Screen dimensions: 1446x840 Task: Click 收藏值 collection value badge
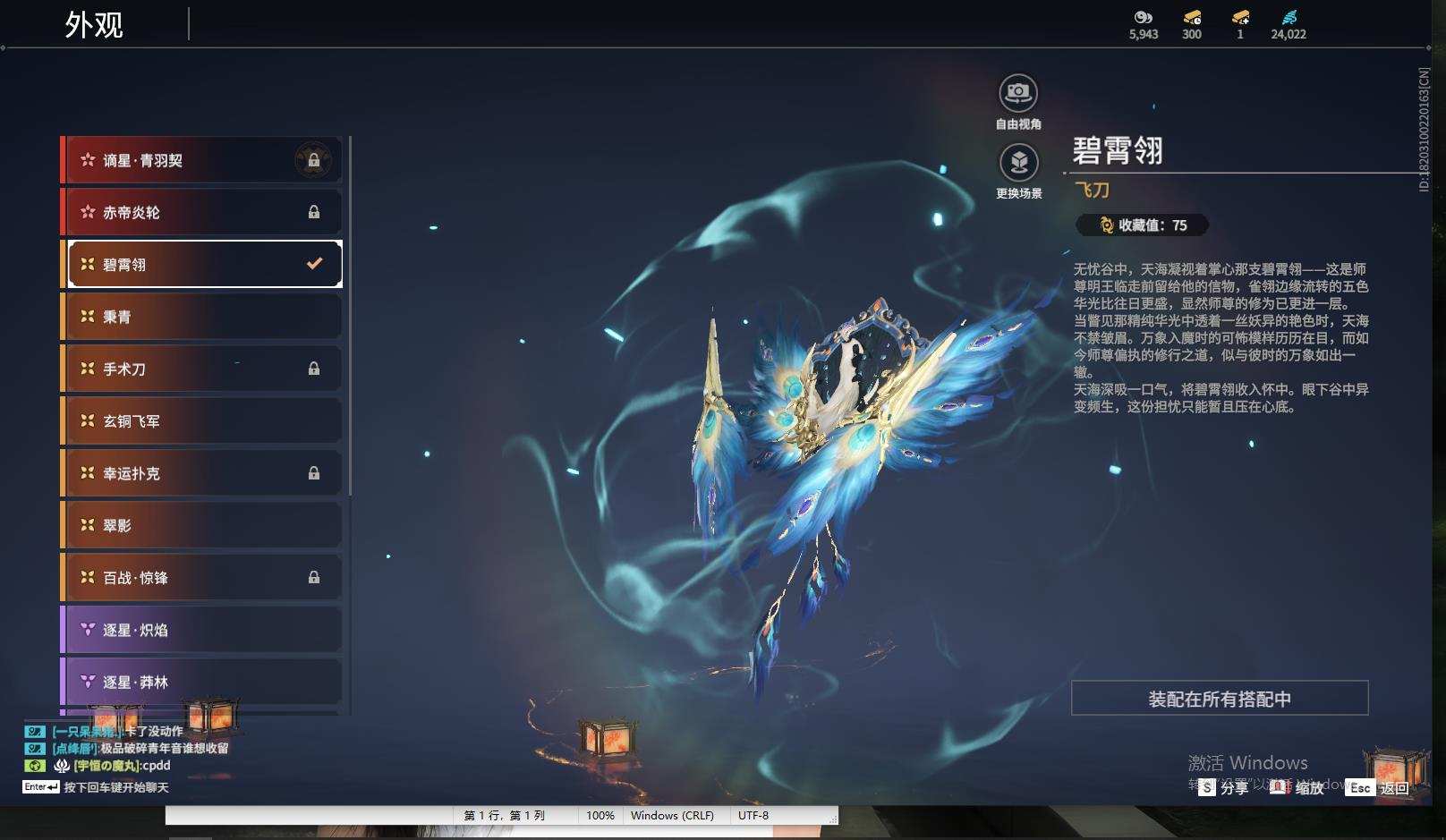[x=1143, y=225]
